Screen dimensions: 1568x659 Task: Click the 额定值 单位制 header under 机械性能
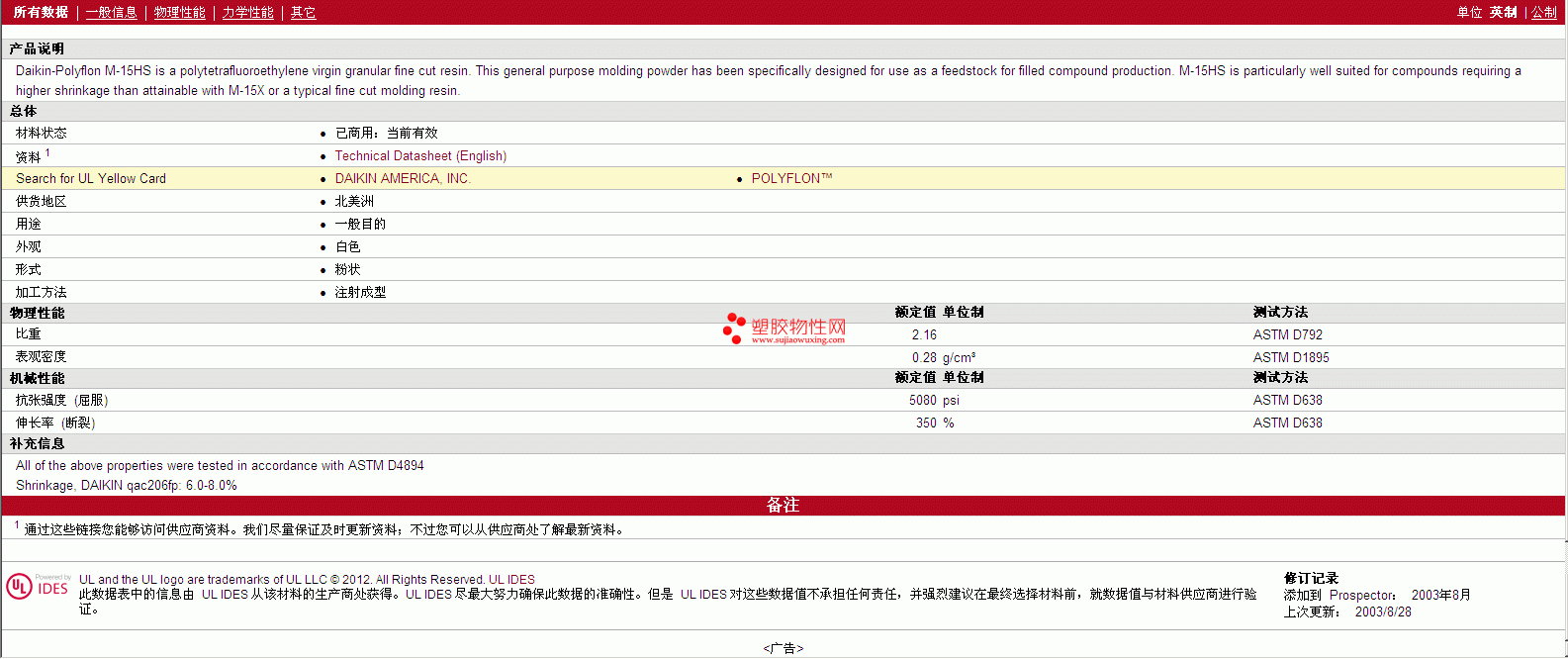tap(939, 377)
